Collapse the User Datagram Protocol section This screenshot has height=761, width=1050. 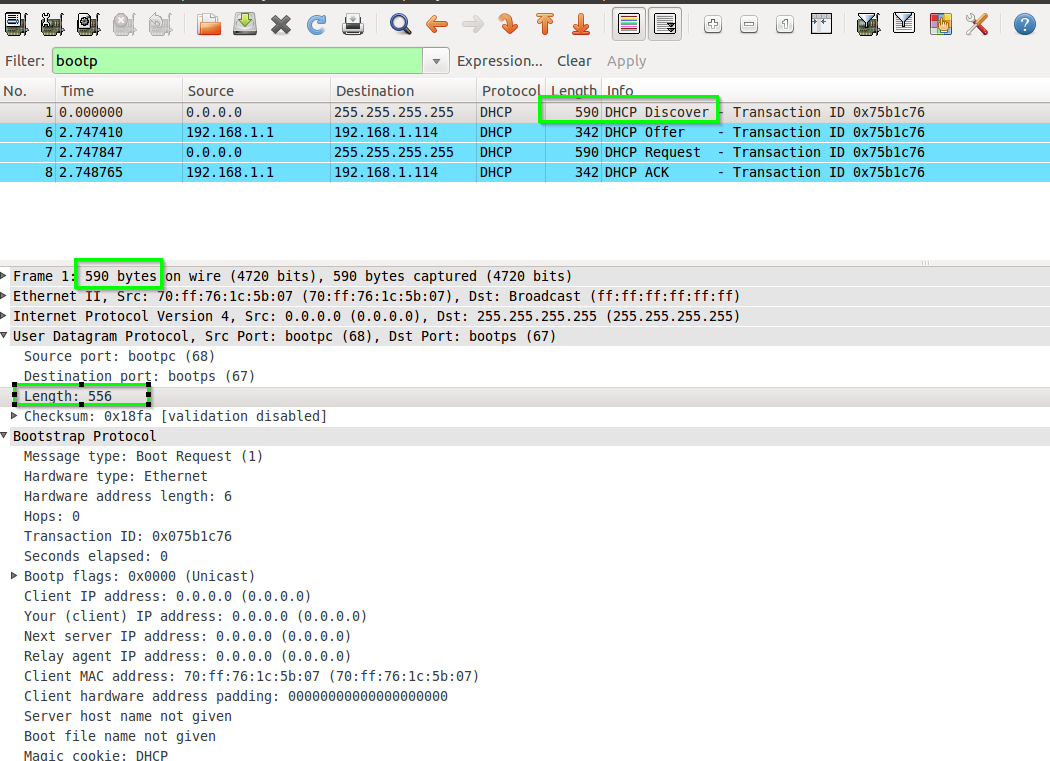point(8,336)
